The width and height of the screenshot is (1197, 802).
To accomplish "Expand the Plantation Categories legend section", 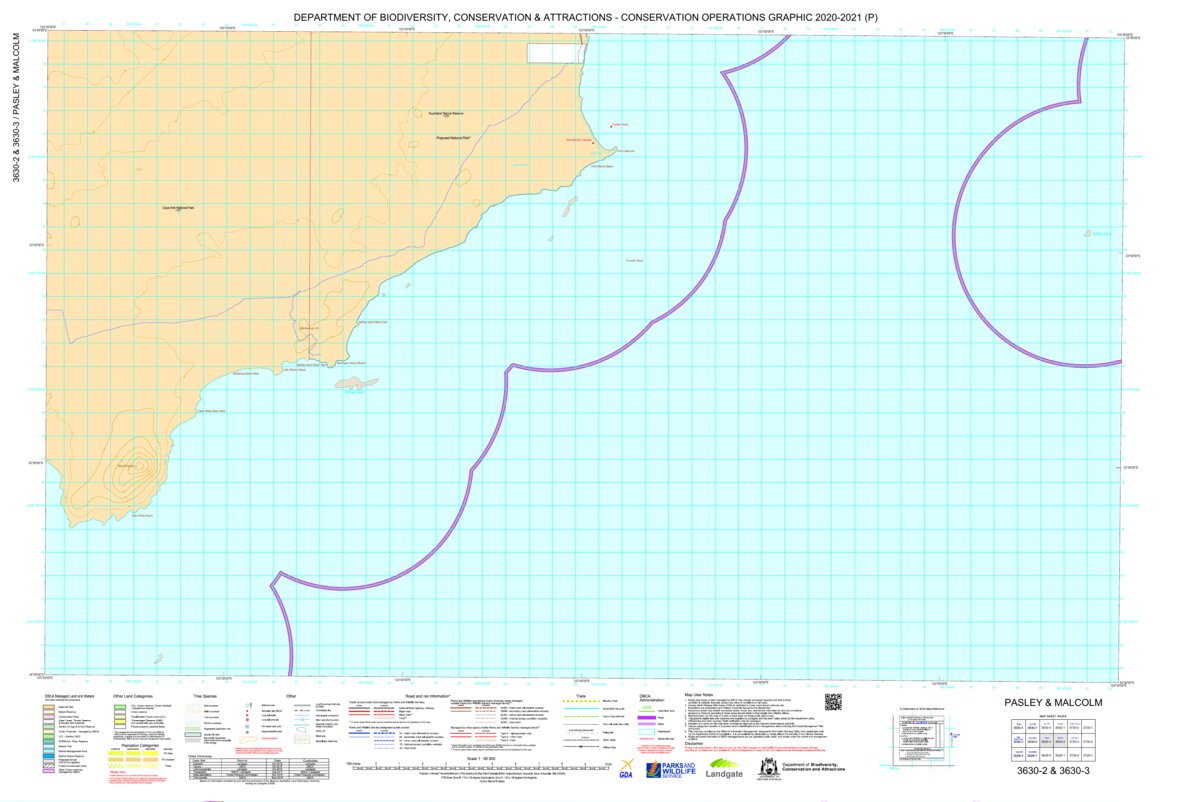I will click(140, 746).
